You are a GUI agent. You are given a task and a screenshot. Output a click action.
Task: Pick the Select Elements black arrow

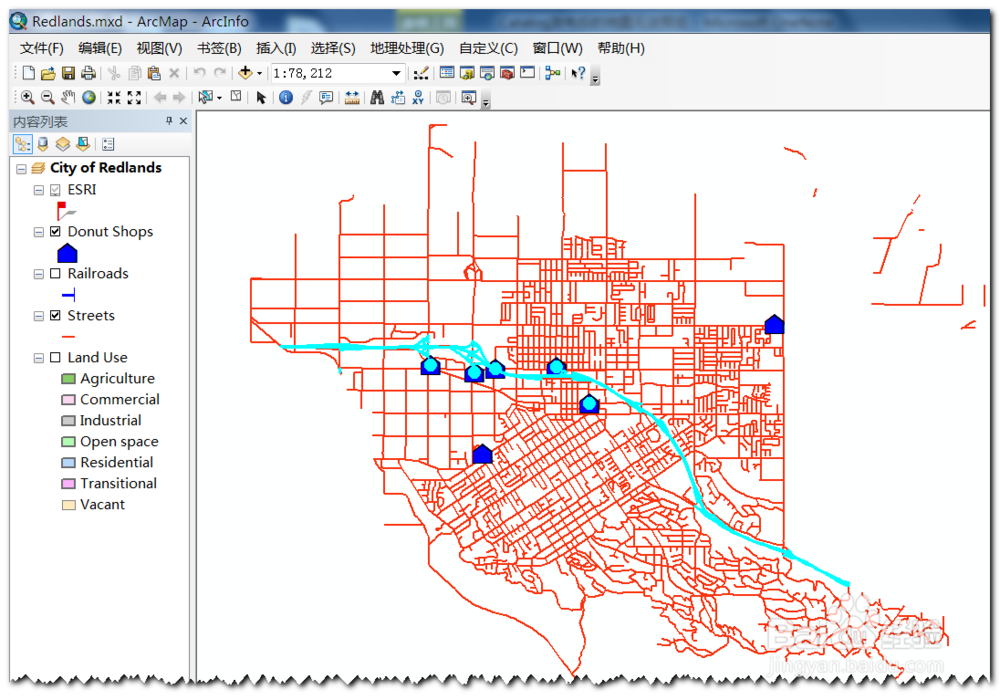pyautogui.click(x=261, y=98)
